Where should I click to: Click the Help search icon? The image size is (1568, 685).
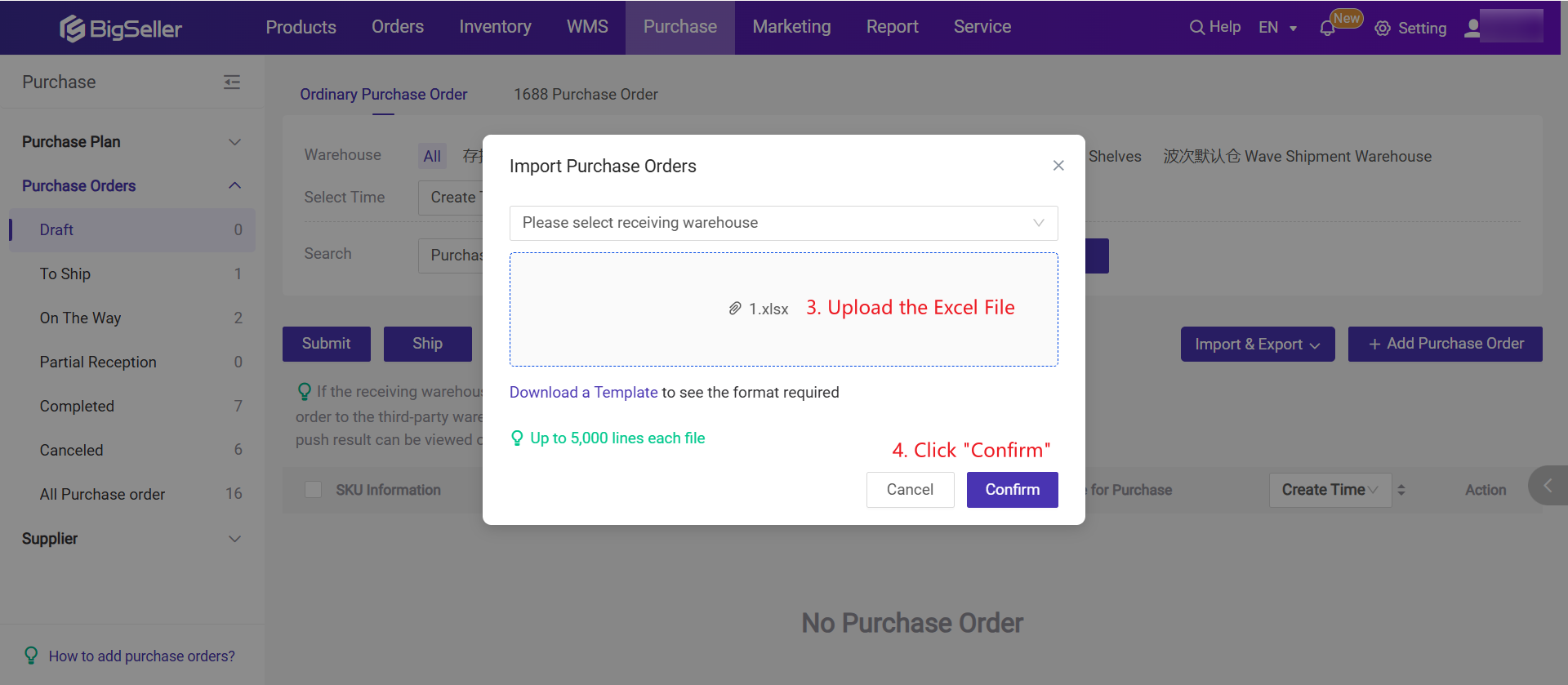tap(1196, 28)
